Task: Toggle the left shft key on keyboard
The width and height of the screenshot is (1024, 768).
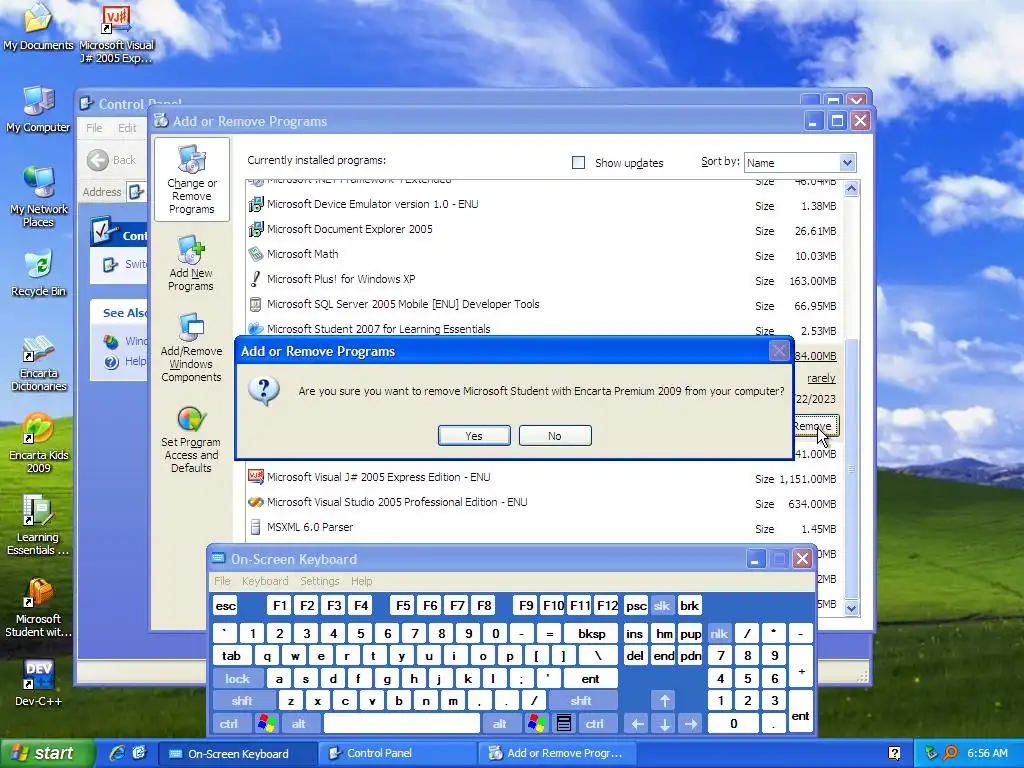Action: coord(242,701)
